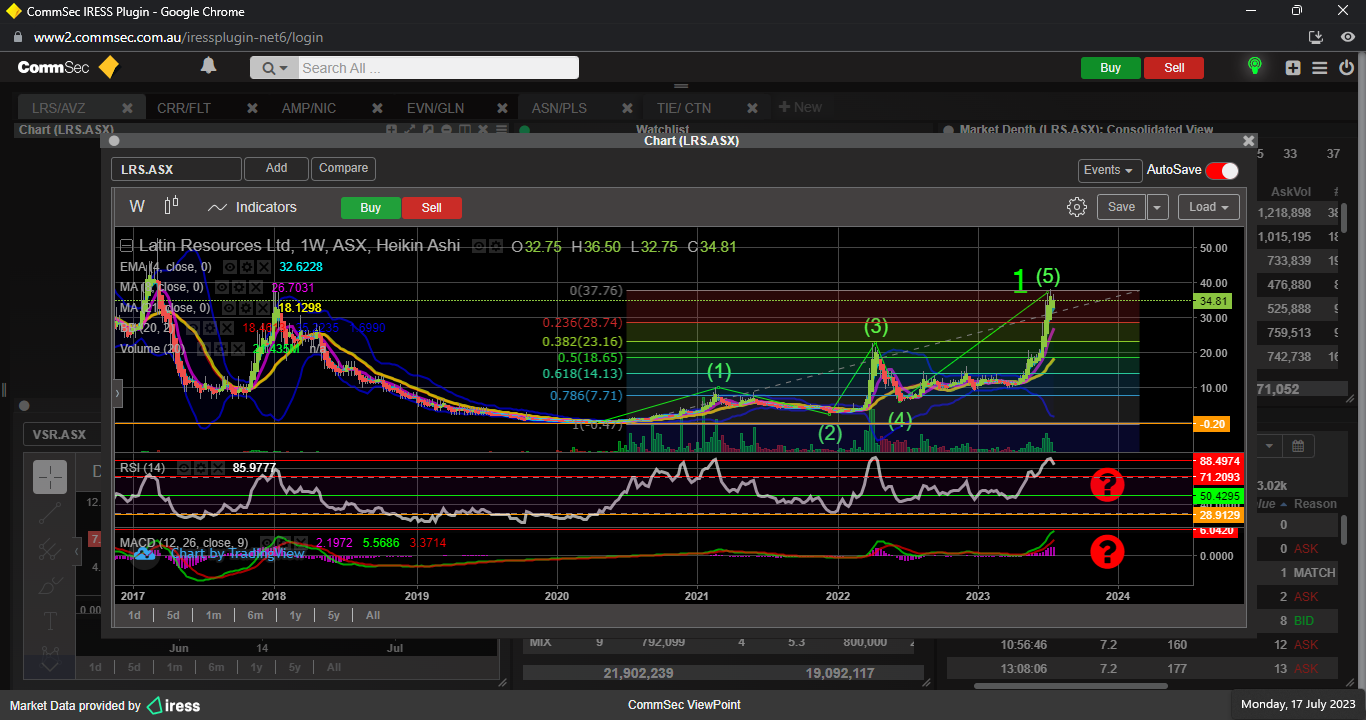The height and width of the screenshot is (720, 1366).
Task: Toggle visibility of MA 26.7031 indicator
Action: point(221,287)
